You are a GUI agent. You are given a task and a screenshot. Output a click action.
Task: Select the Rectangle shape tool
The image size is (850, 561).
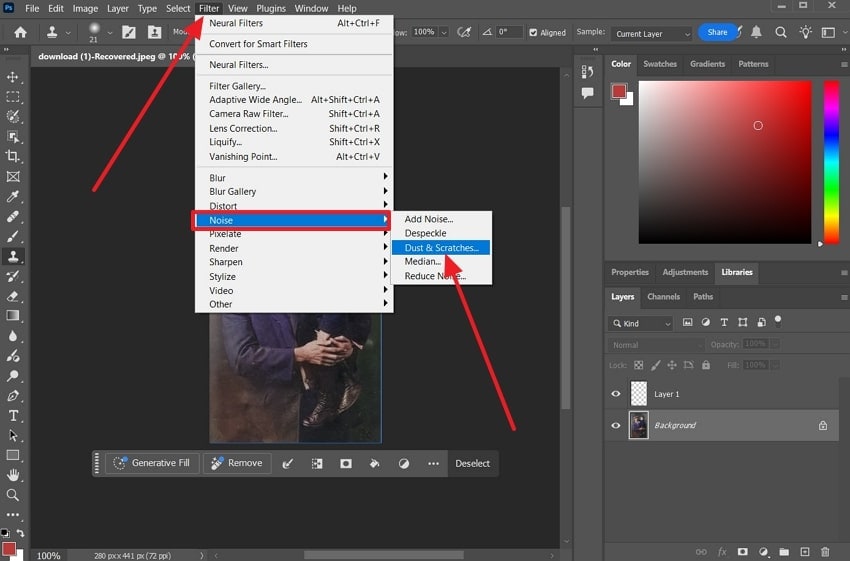(12, 455)
